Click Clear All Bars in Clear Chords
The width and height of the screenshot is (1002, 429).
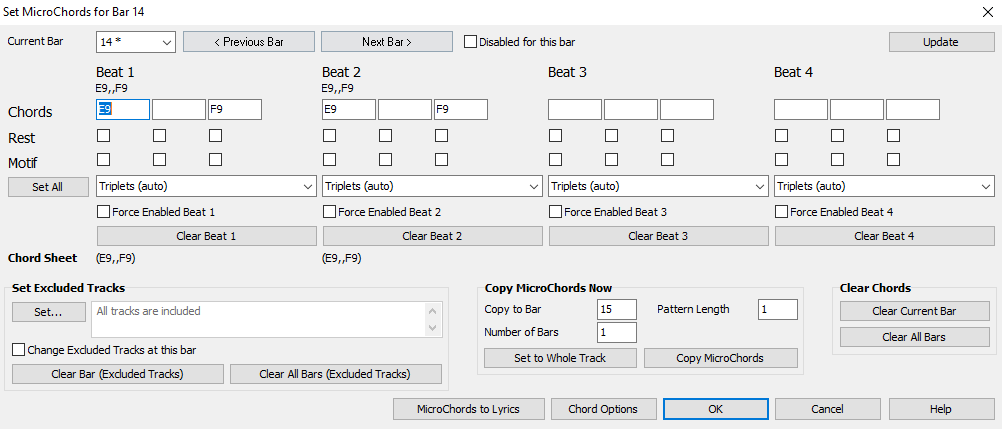point(914,337)
